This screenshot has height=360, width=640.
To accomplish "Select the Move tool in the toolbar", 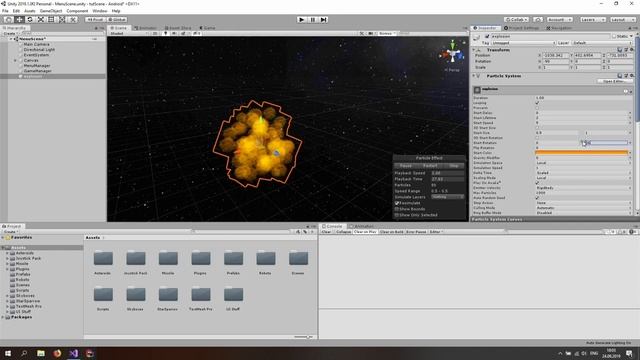I will click(x=19, y=19).
